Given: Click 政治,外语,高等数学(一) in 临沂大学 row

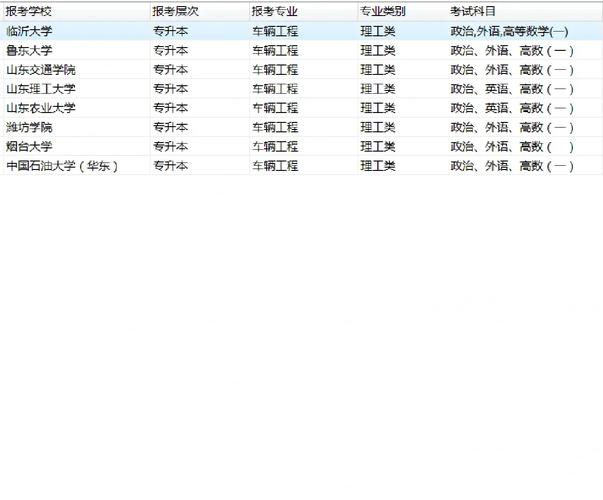Looking at the screenshot, I should click(509, 31).
